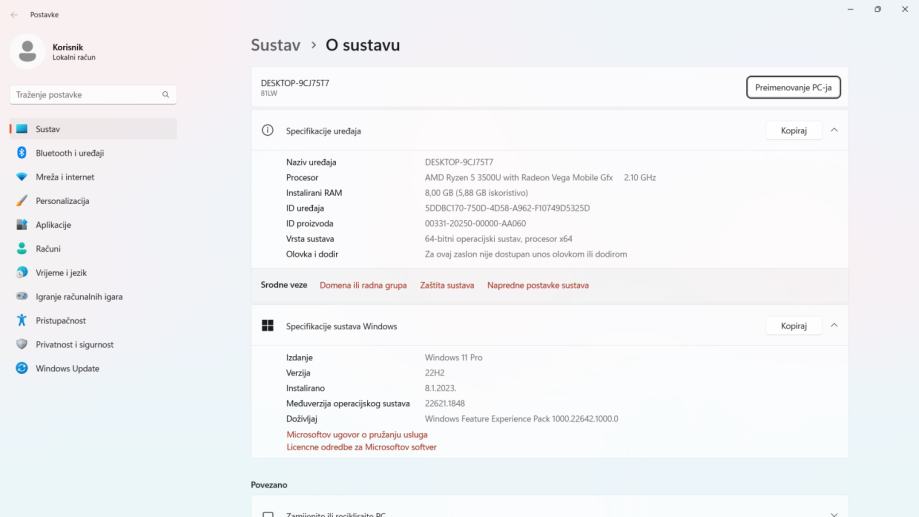The height and width of the screenshot is (517, 919).
Task: Collapse the Specifikacije uređaja section
Action: pyautogui.click(x=834, y=130)
